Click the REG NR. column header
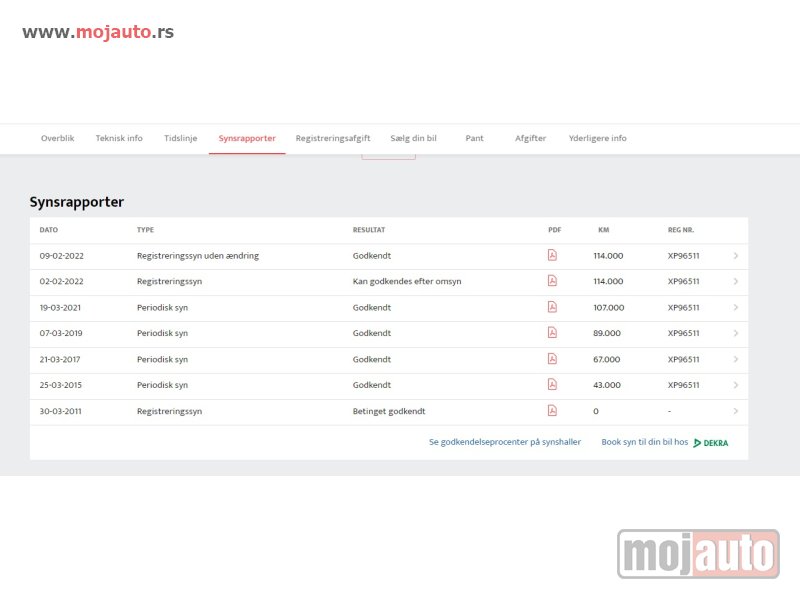The width and height of the screenshot is (800, 600). pos(681,230)
